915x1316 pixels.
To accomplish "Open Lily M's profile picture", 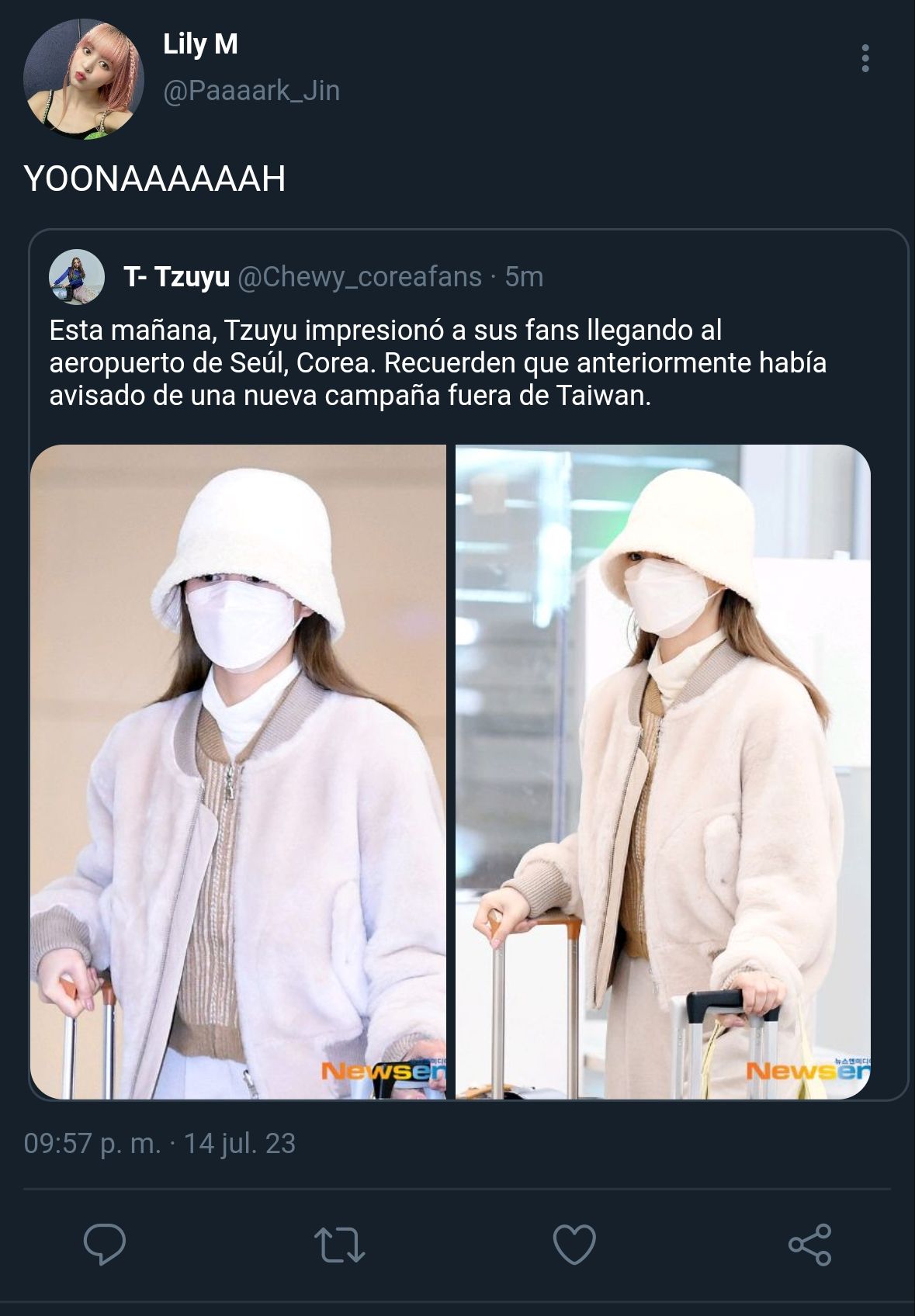I will (x=83, y=79).
